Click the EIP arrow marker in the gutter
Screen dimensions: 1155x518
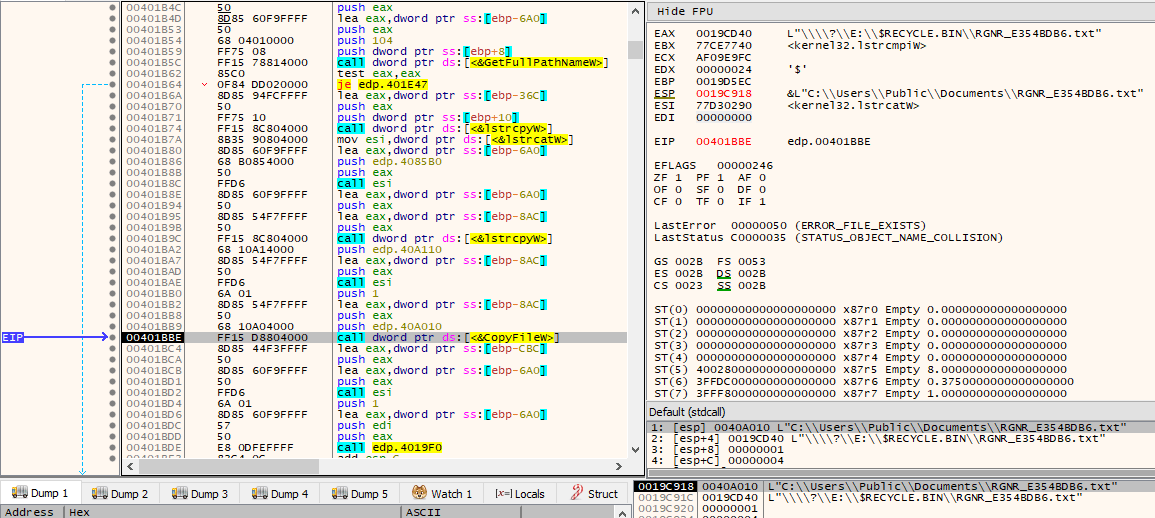(55, 337)
